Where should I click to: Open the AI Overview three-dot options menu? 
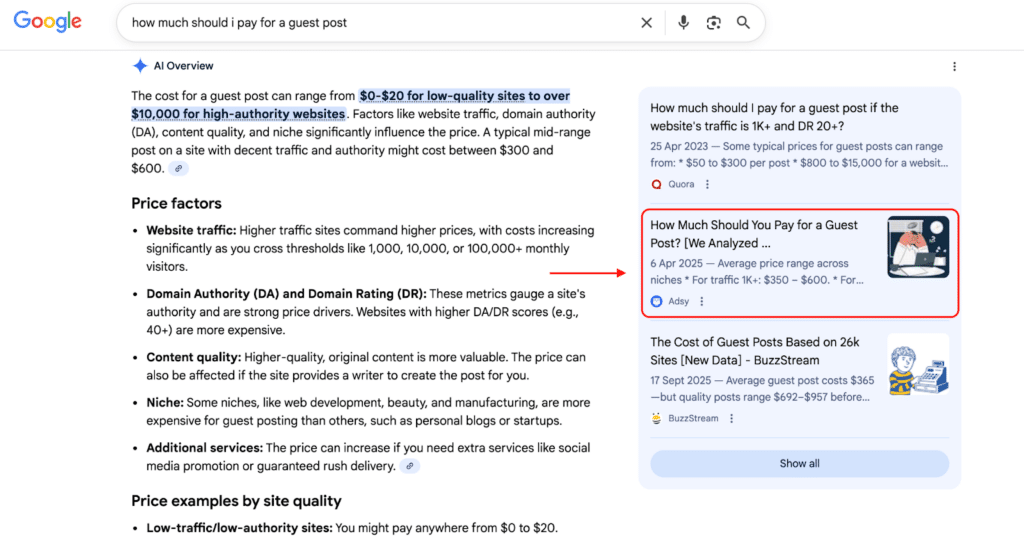pos(954,67)
